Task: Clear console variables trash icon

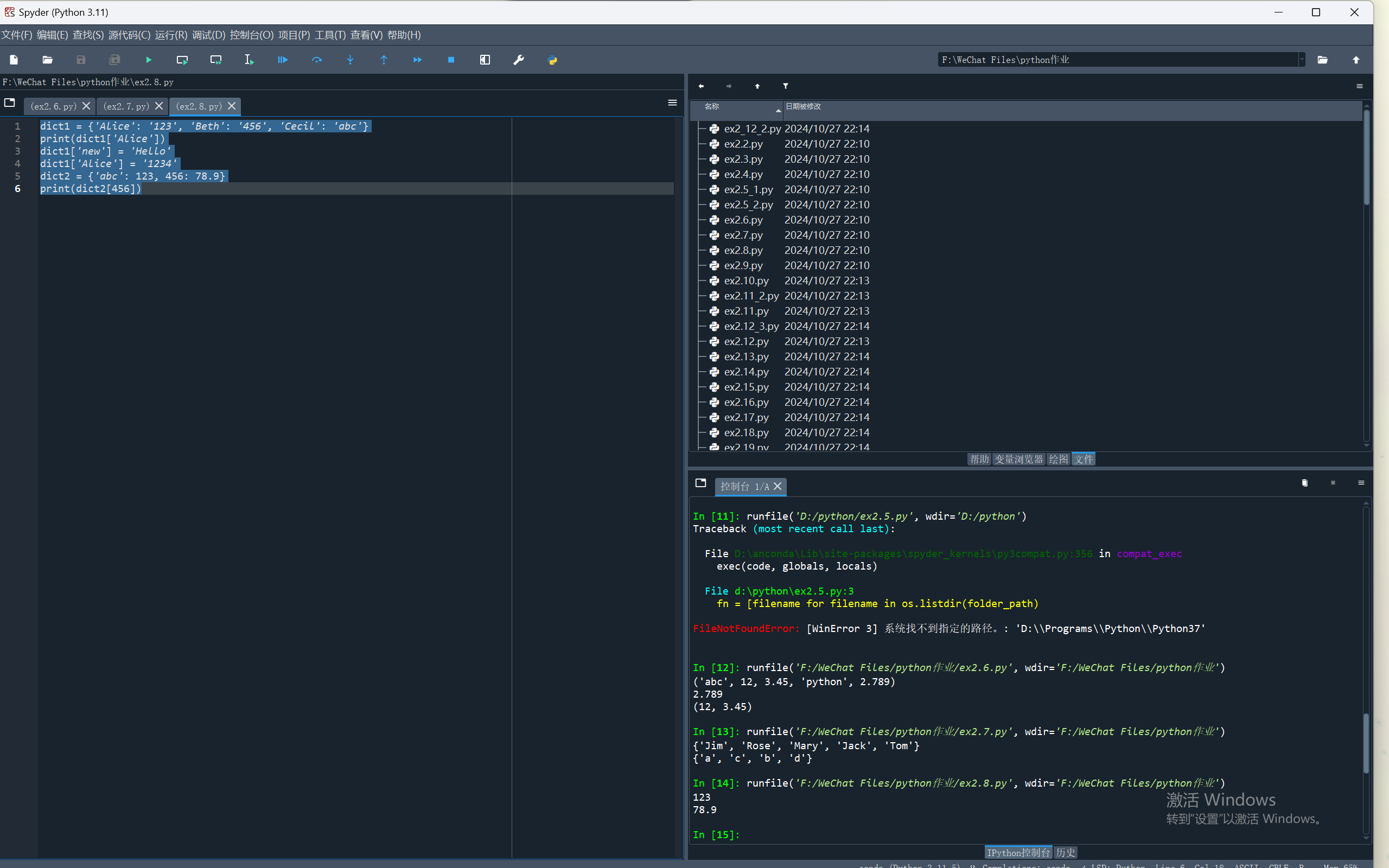Action: [1304, 483]
